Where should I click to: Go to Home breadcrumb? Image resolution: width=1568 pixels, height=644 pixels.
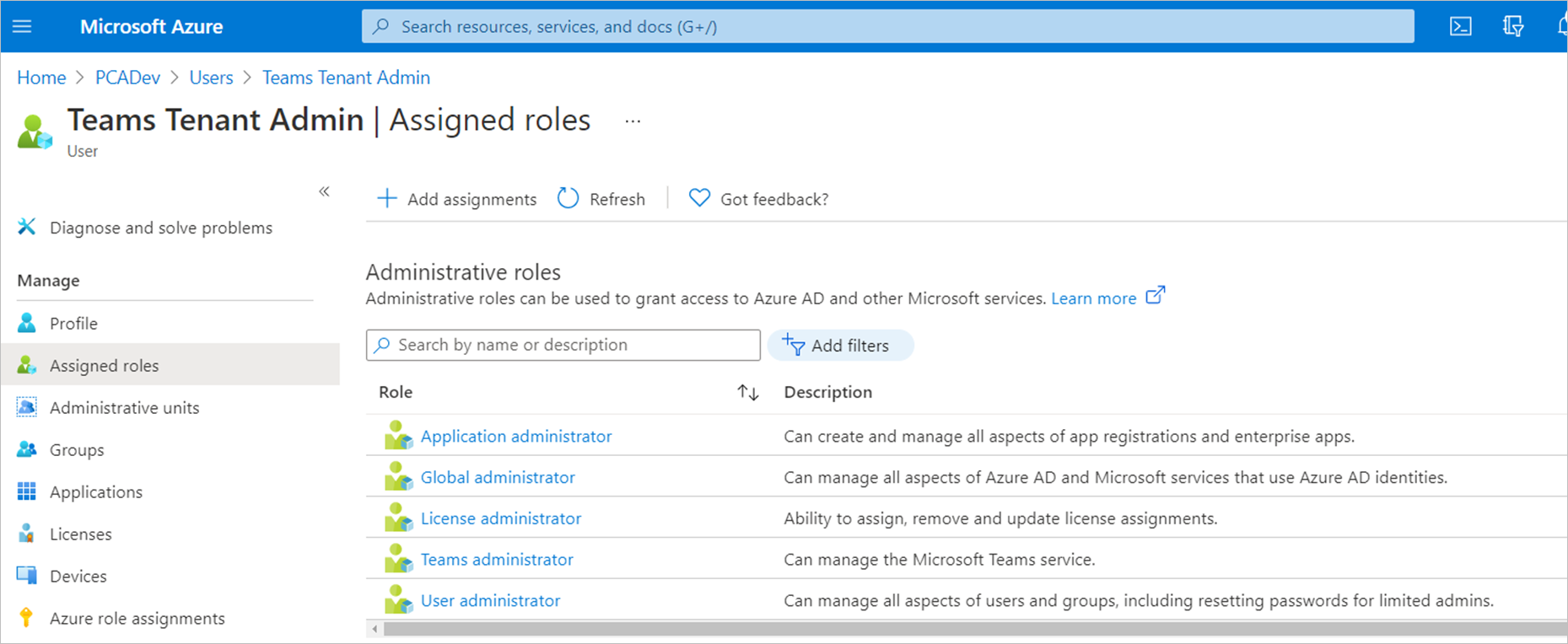(41, 78)
